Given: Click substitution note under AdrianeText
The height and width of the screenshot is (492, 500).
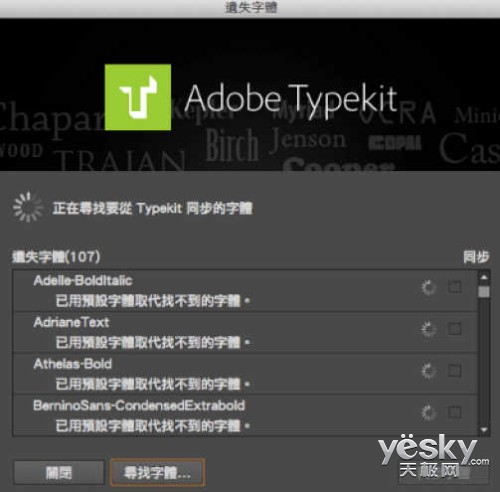Looking at the screenshot, I should tap(153, 343).
